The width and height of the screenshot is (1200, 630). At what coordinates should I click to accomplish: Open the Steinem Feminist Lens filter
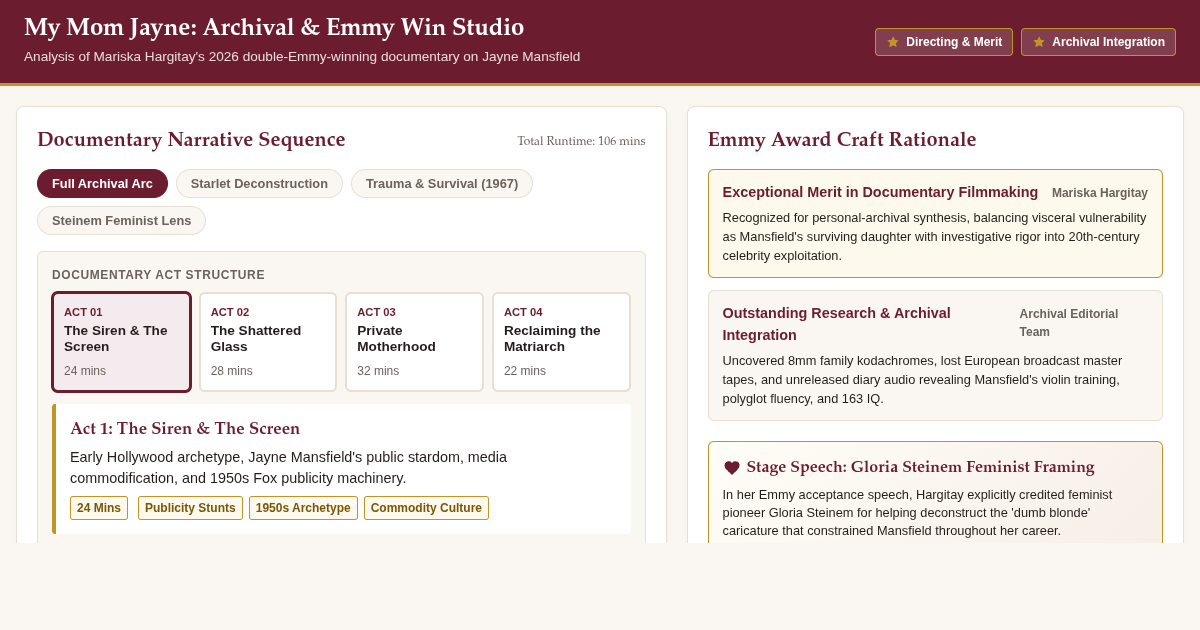click(x=121, y=220)
